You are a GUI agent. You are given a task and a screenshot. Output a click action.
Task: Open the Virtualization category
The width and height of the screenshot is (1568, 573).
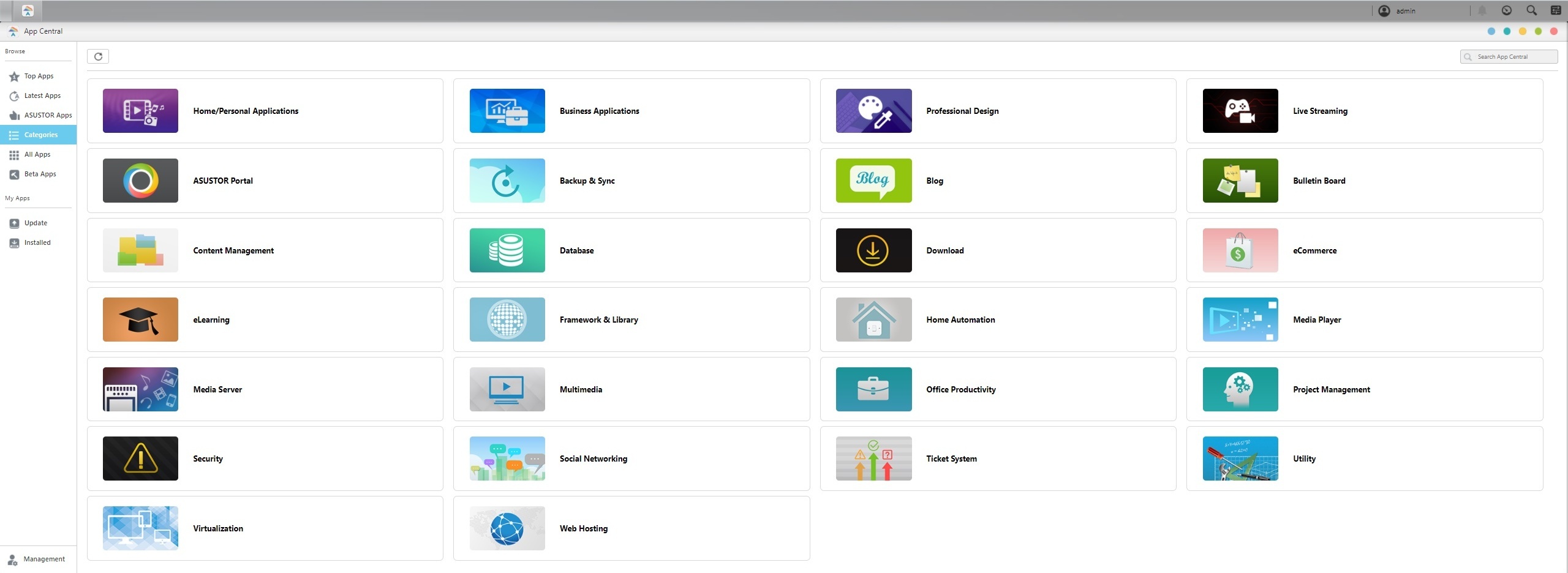tap(265, 528)
